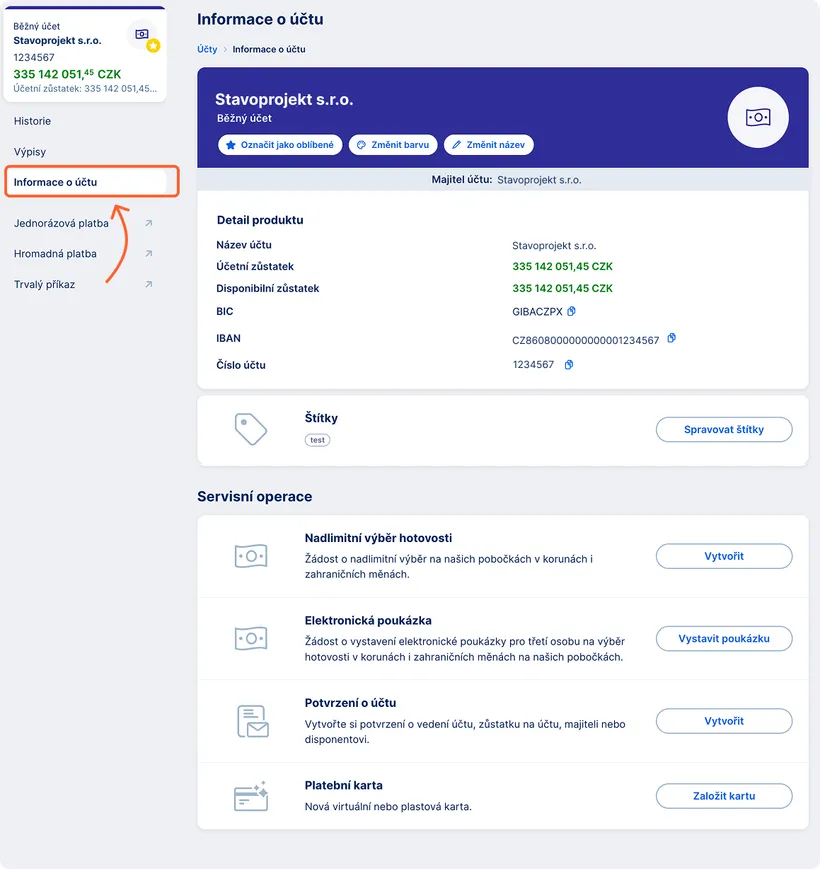
Task: Copy the account number 1234567
Action: tap(568, 364)
